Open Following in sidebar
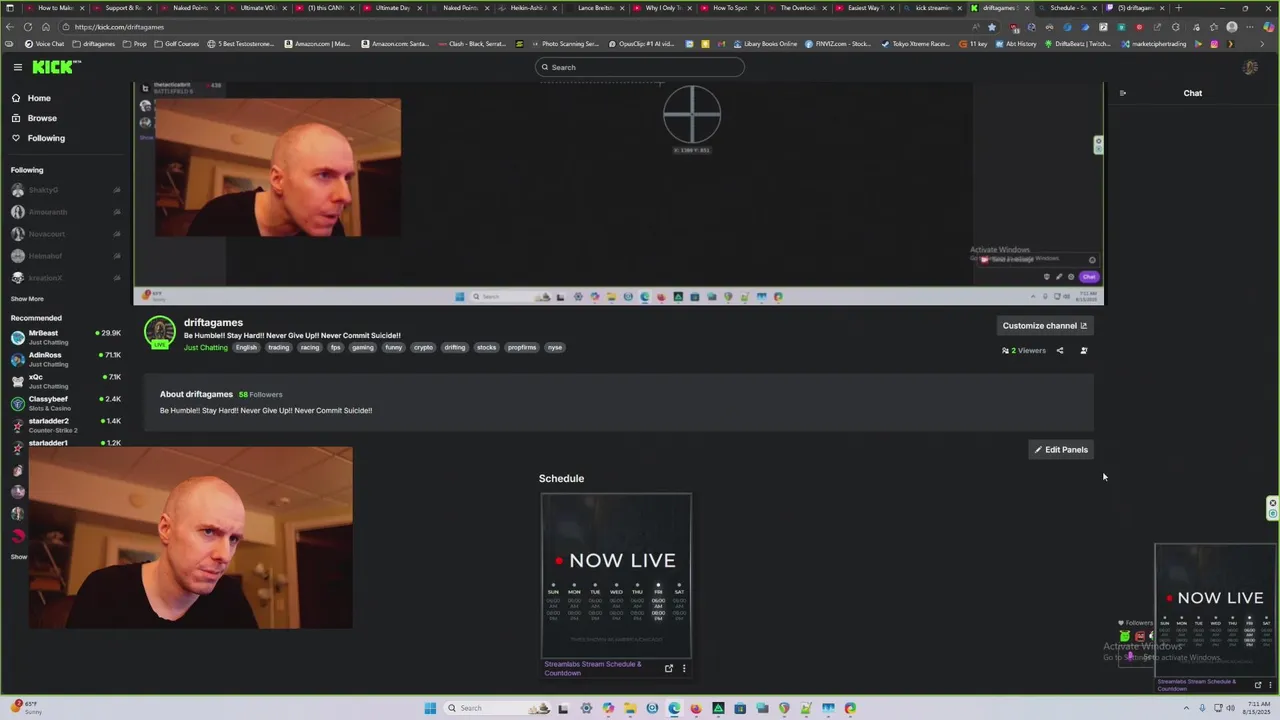This screenshot has height=720, width=1280. coord(46,138)
